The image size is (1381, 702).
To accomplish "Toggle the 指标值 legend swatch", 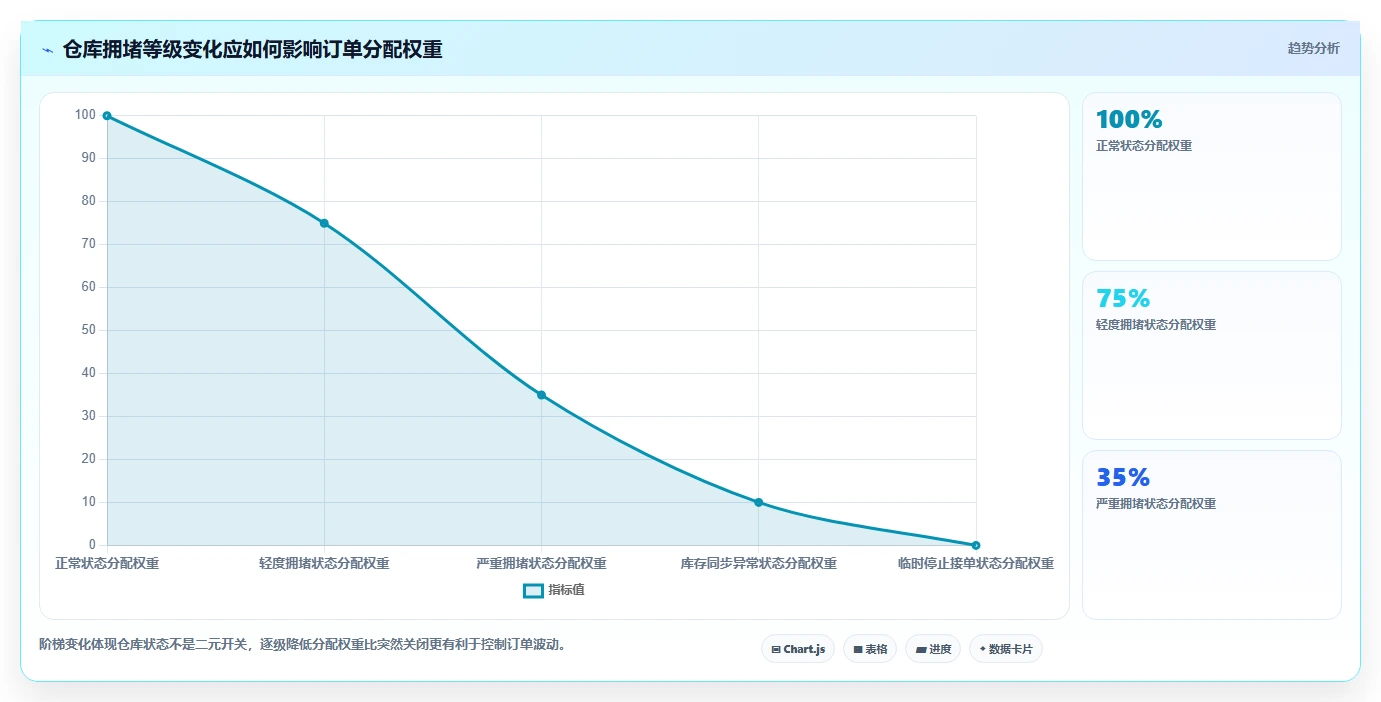I will pyautogui.click(x=533, y=591).
